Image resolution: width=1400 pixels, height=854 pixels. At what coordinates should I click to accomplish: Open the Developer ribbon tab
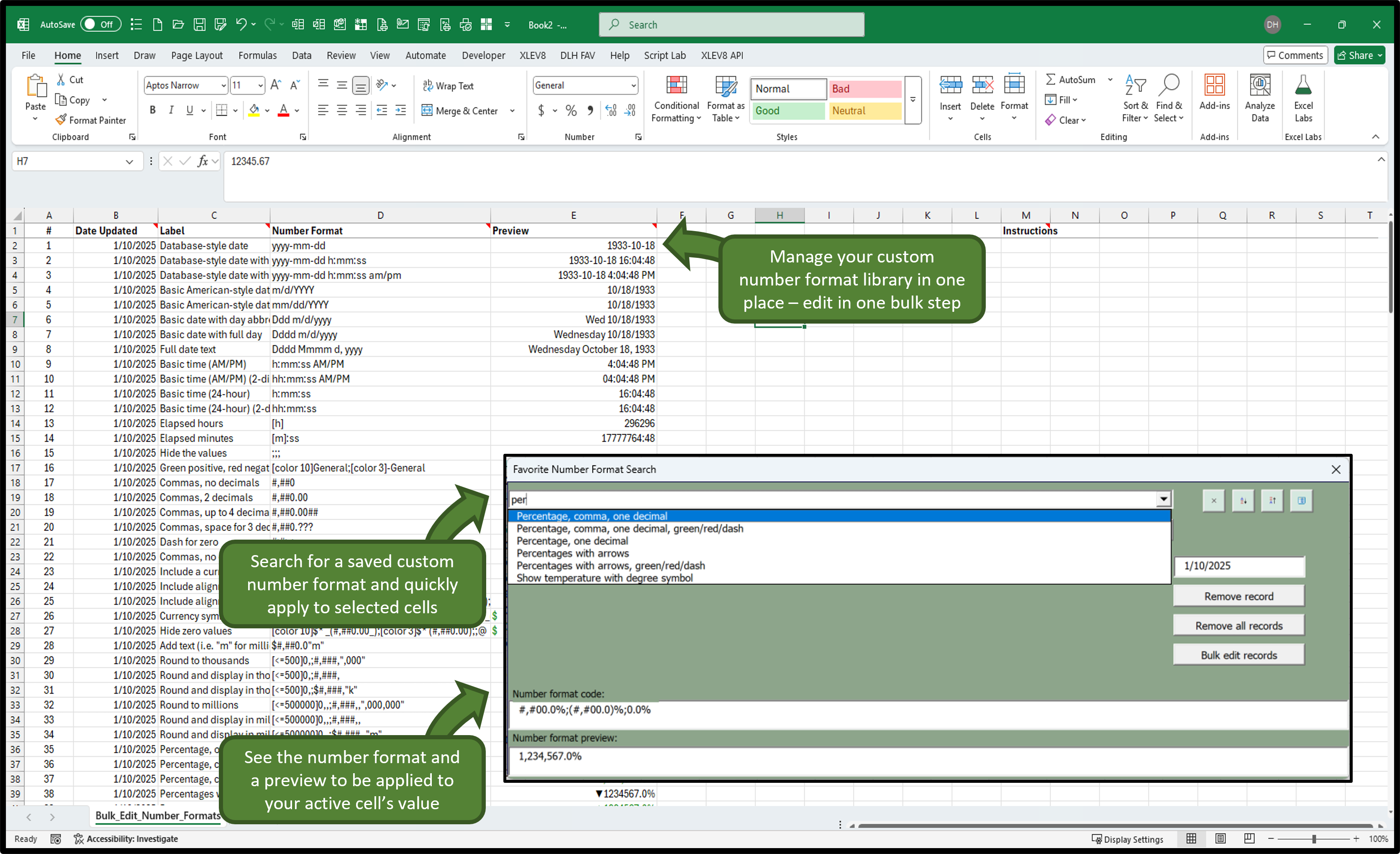[483, 55]
